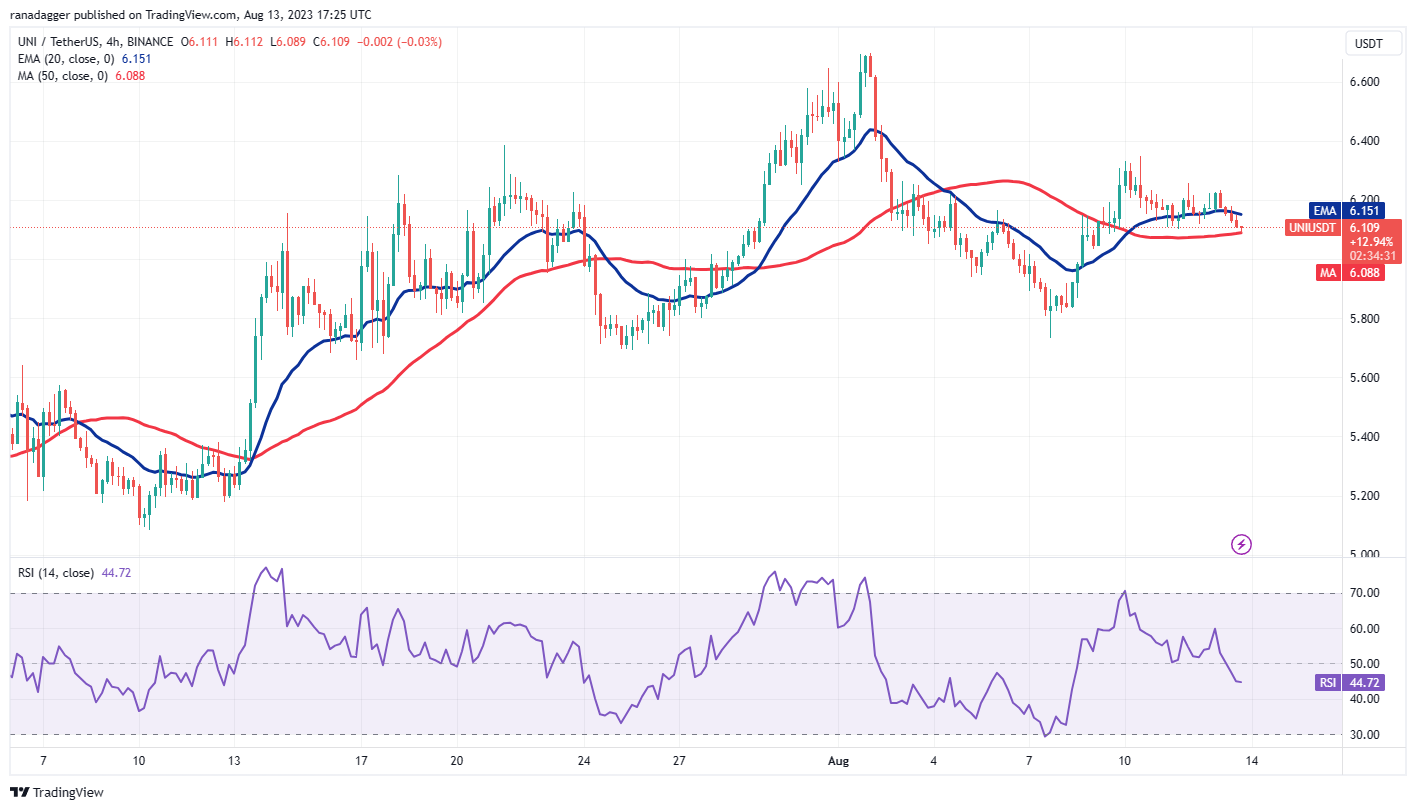Toggle visibility of the MA 50 indicator legend

pyautogui.click(x=63, y=75)
